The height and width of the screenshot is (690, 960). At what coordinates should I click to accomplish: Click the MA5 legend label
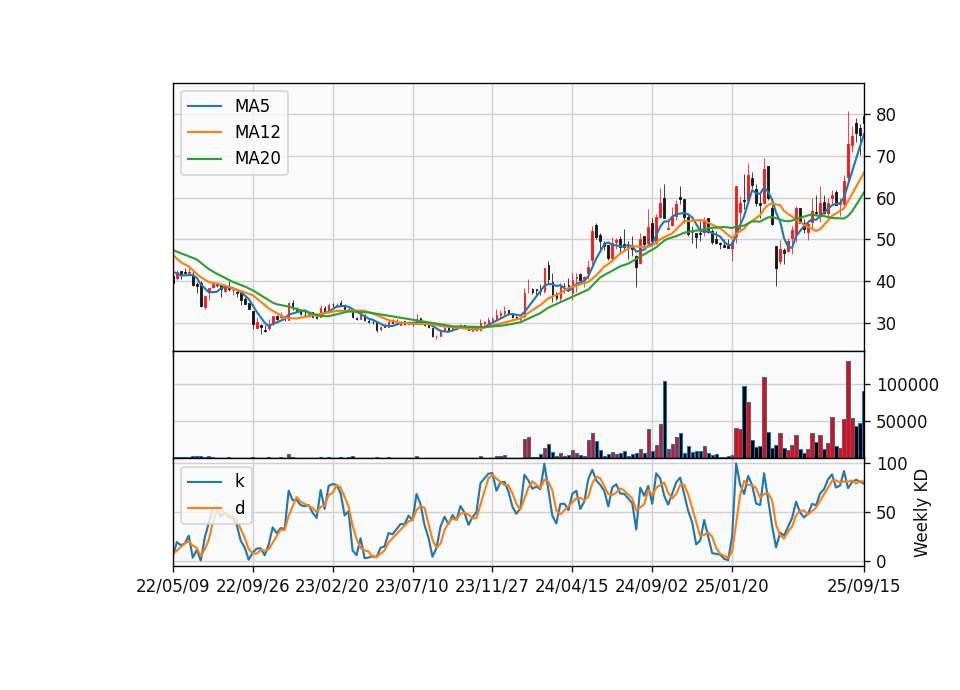click(x=252, y=106)
